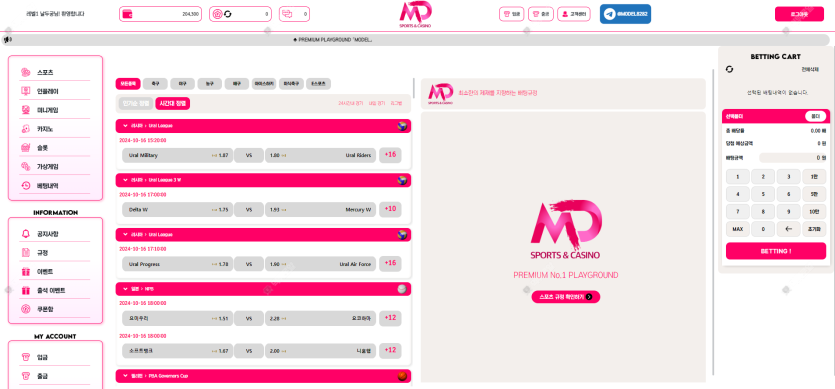The height and width of the screenshot is (389, 835).
Task: Switch sorting to 인기순 정렬
Action: pos(136,103)
